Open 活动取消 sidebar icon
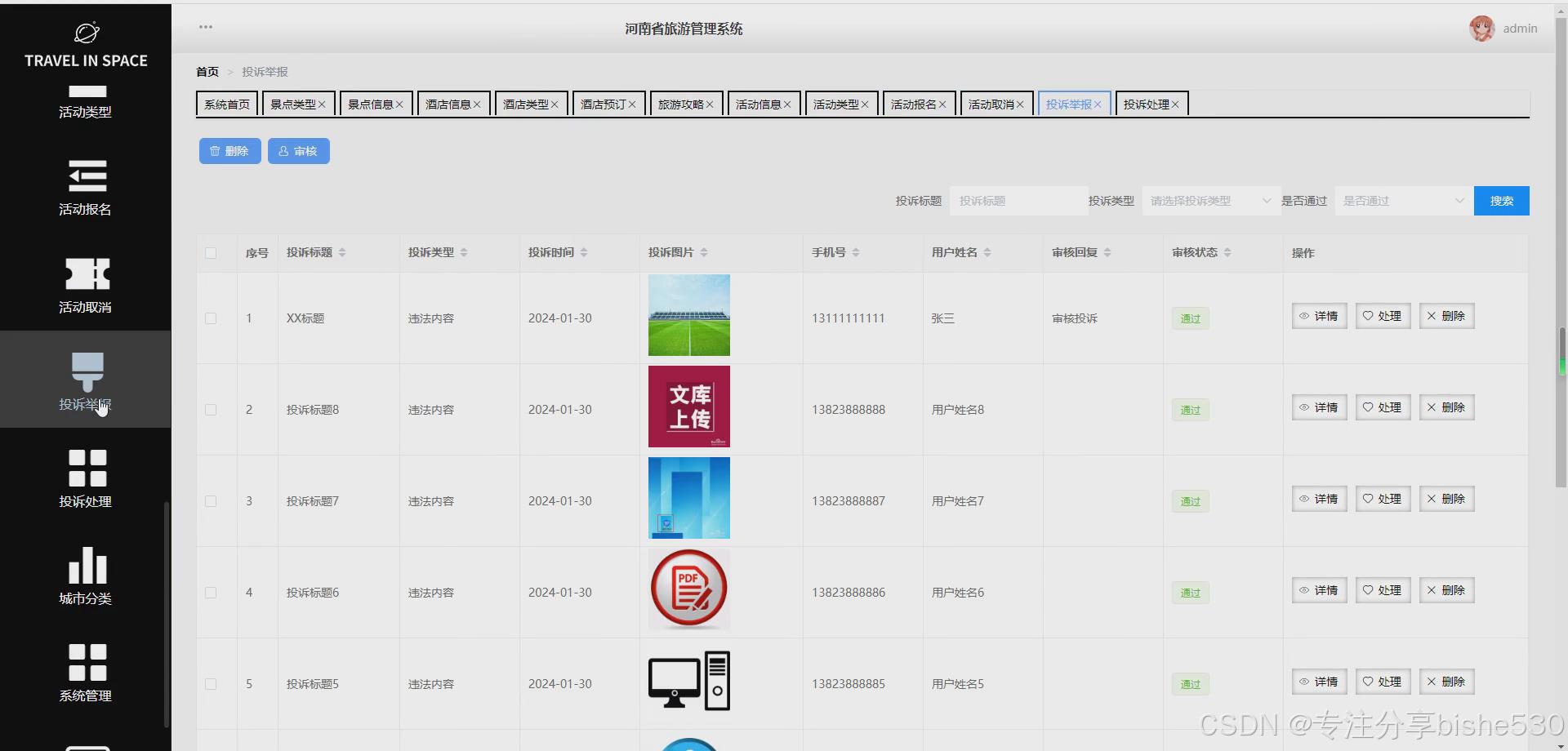This screenshot has height=751, width=1568. (x=87, y=273)
